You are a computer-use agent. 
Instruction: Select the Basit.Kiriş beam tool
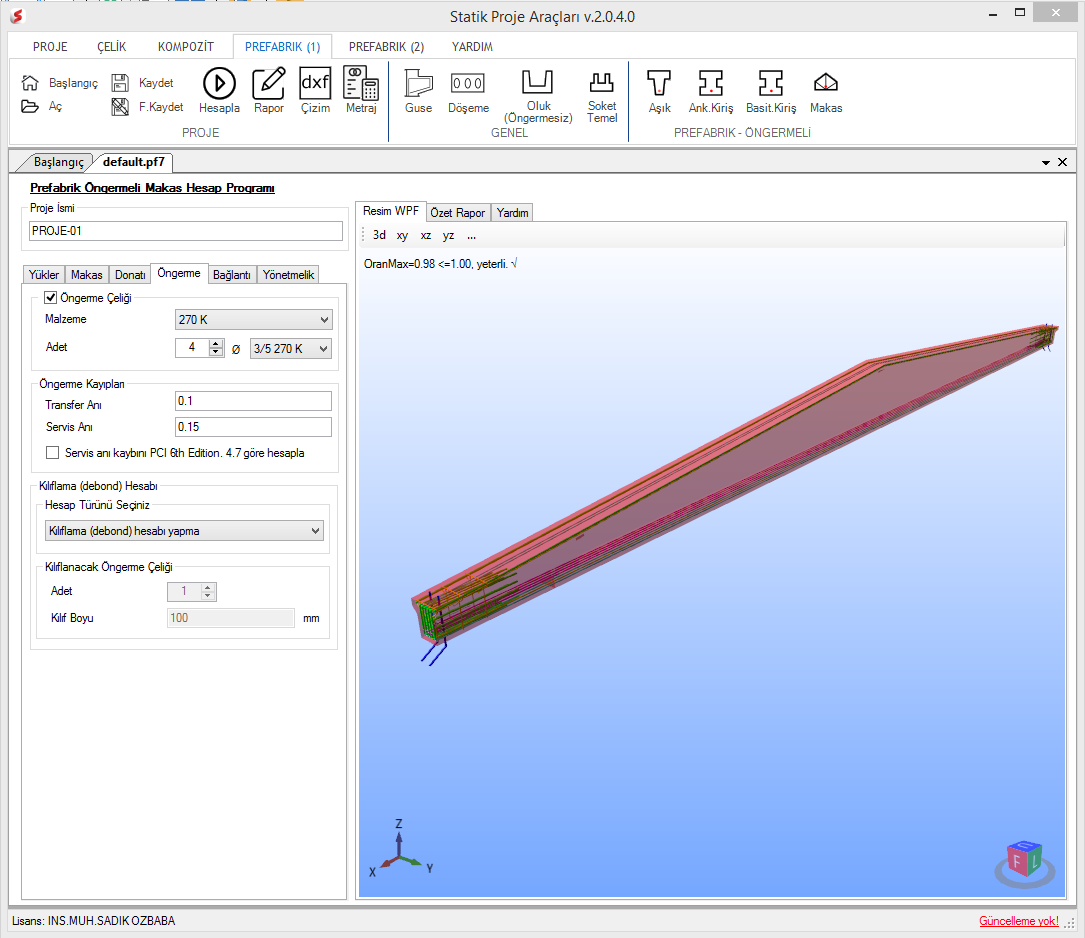[x=771, y=90]
